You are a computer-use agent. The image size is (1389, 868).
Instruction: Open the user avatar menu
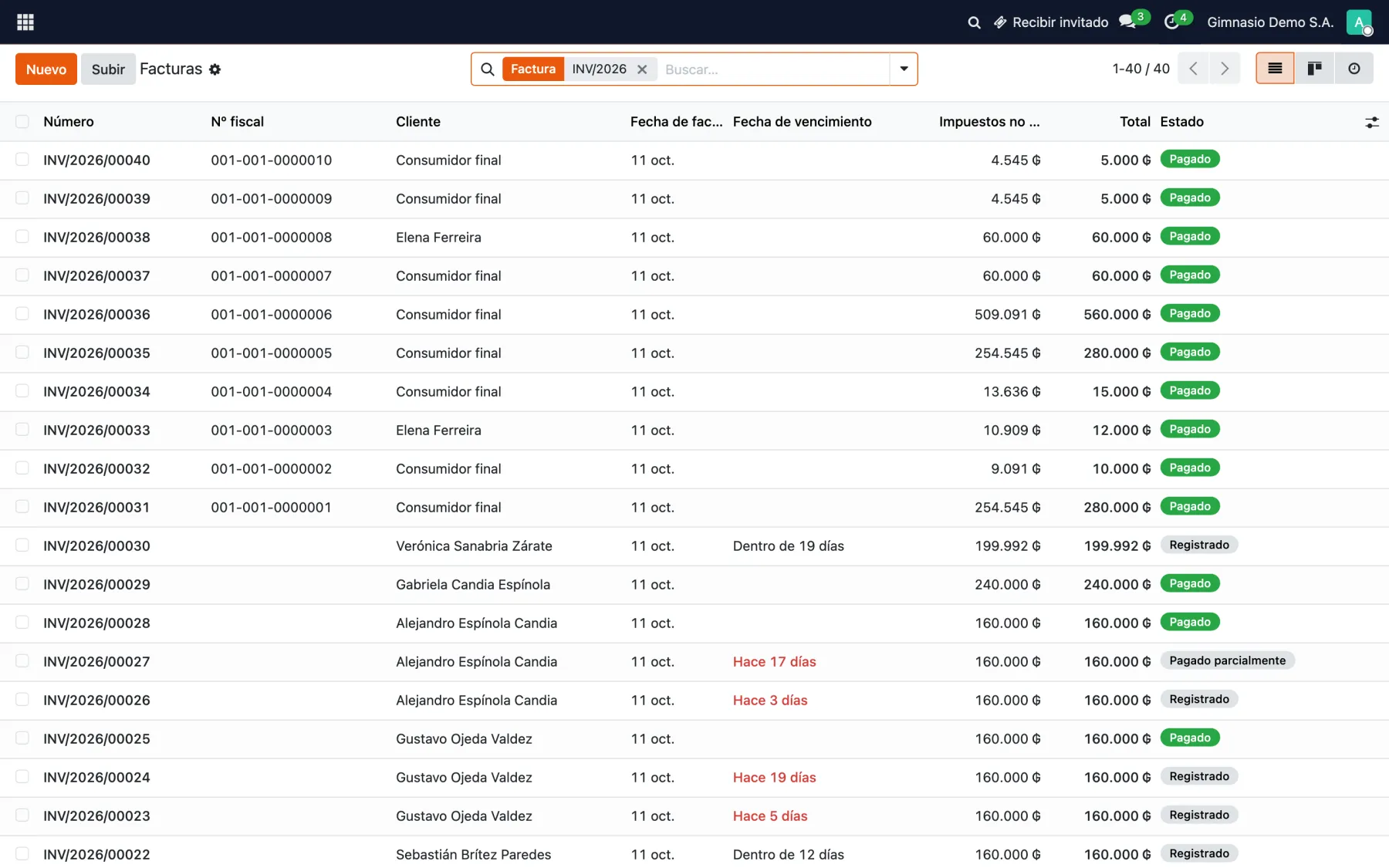[x=1359, y=22]
